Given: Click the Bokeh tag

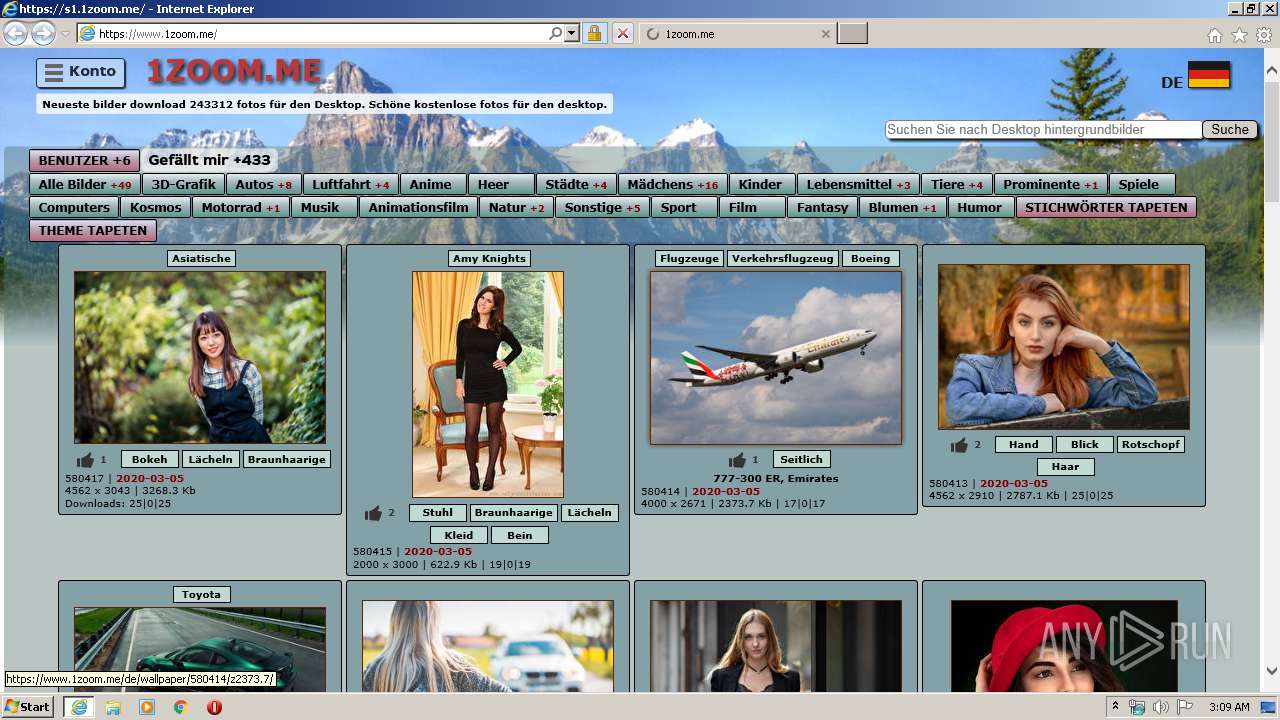Looking at the screenshot, I should (x=150, y=459).
